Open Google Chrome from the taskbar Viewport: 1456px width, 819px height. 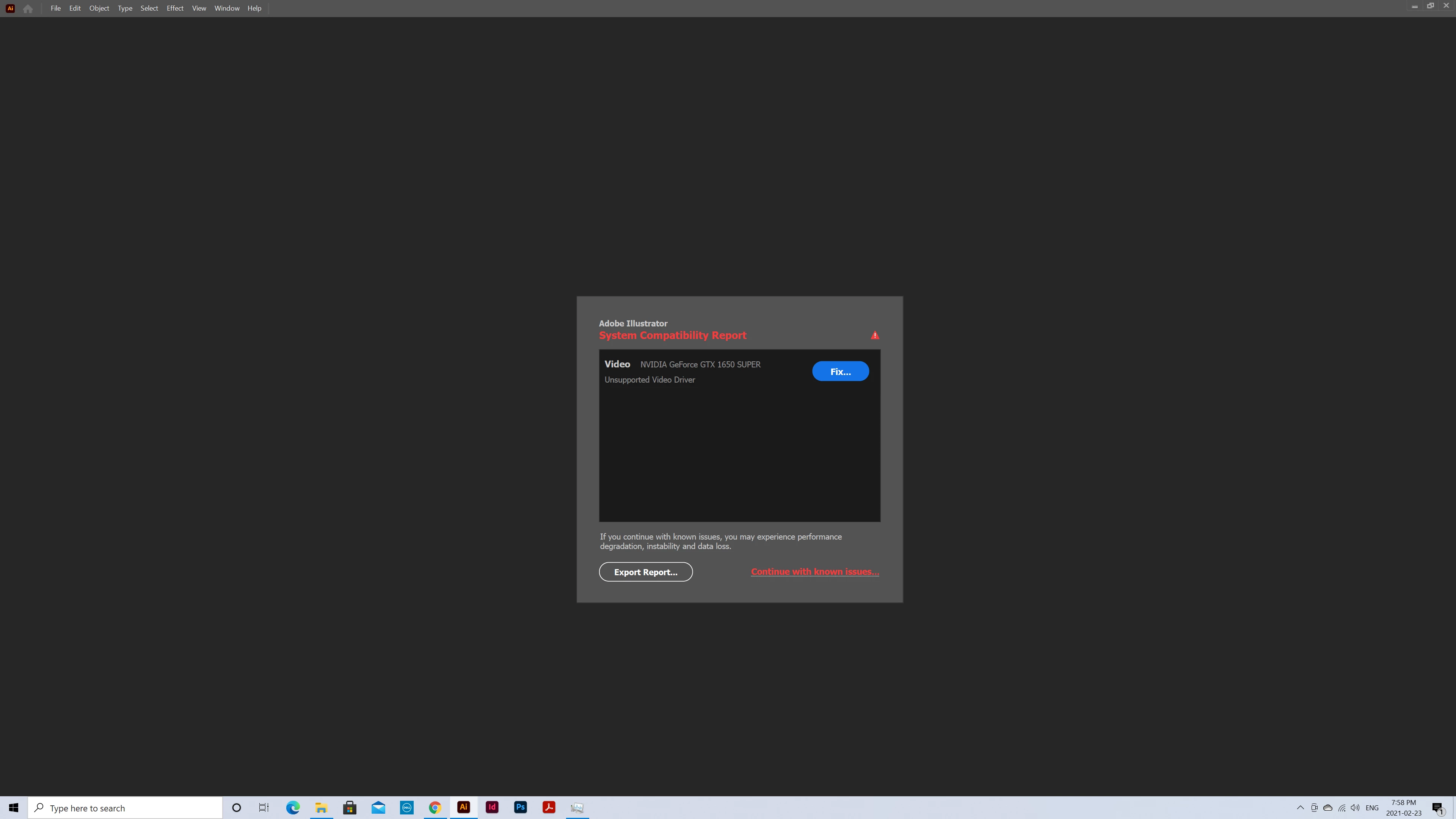435,807
